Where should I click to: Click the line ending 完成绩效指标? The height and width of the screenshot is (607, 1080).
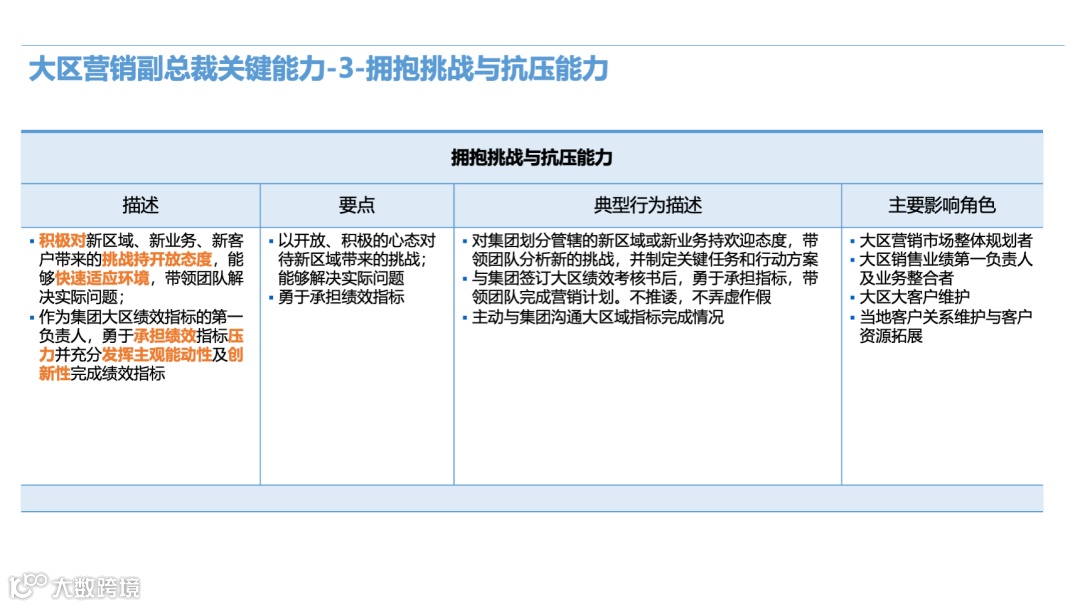(x=102, y=373)
